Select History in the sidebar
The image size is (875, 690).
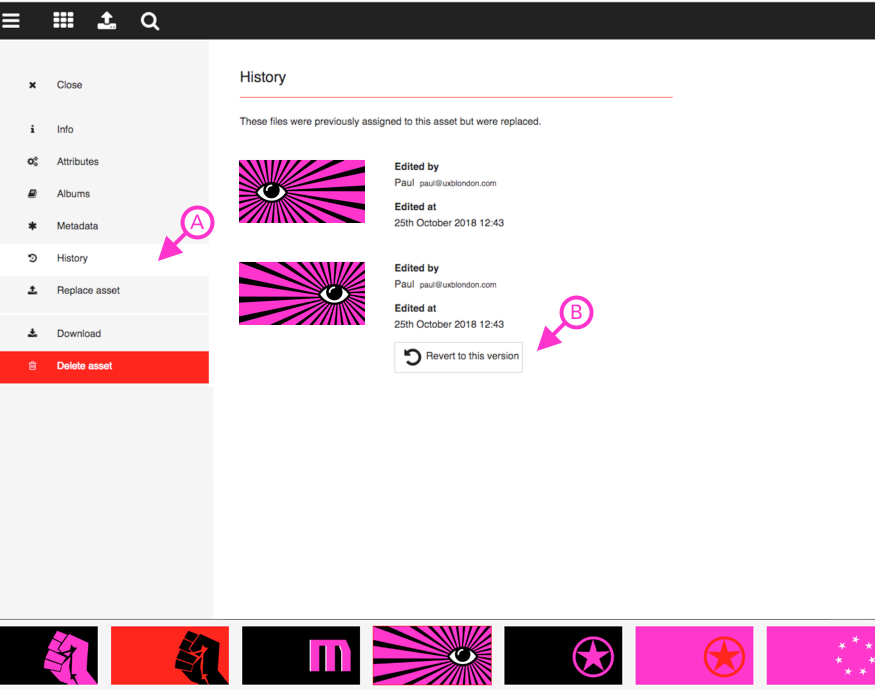pyautogui.click(x=72, y=258)
